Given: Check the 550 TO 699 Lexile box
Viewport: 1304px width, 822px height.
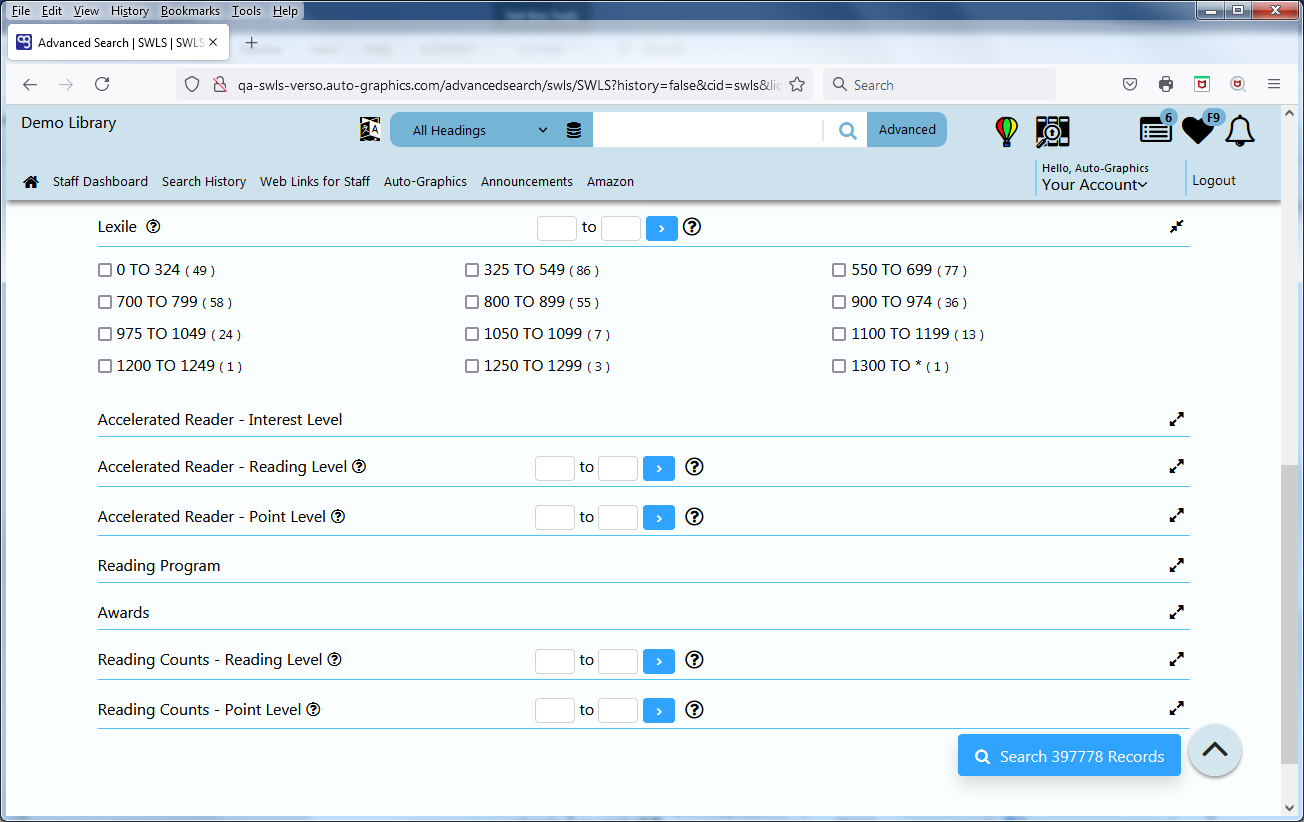Looking at the screenshot, I should (x=839, y=270).
